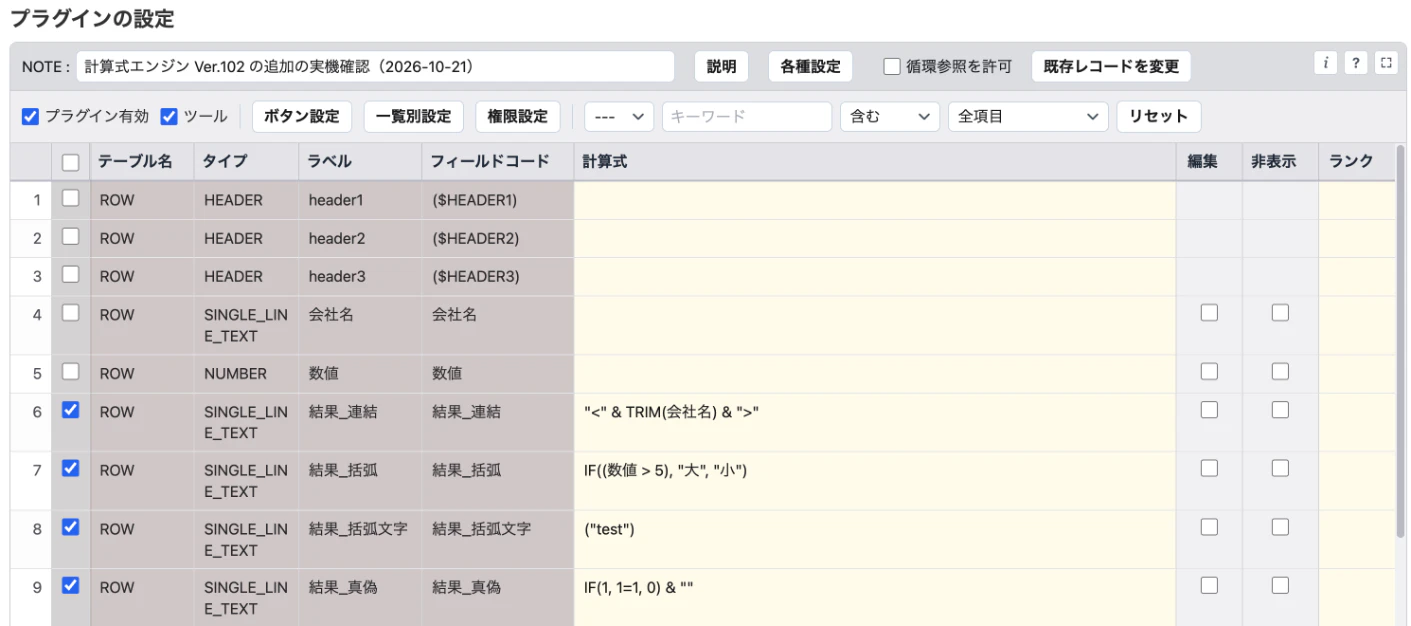Screen dimensions: 1411x626
Task: Uncheck the ツール checkbox
Action: click(x=169, y=117)
